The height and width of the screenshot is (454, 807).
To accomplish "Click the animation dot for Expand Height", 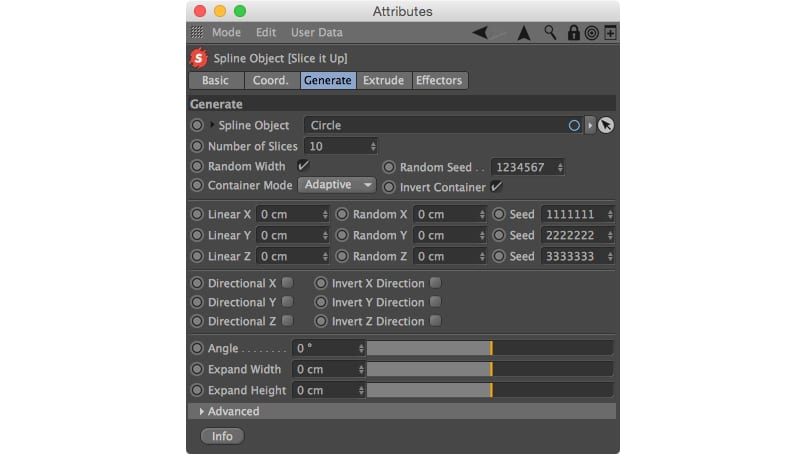I will coord(197,390).
